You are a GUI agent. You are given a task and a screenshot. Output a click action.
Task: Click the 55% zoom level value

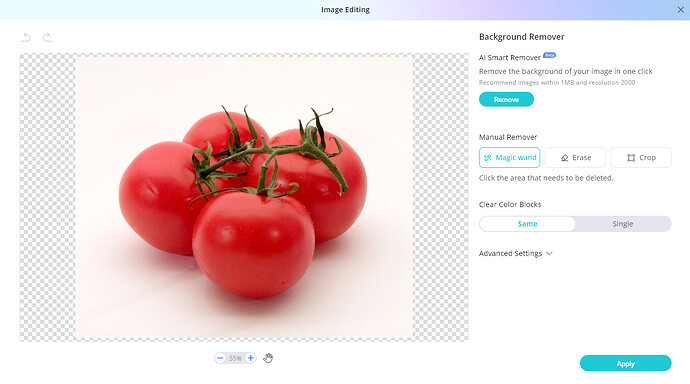click(235, 358)
